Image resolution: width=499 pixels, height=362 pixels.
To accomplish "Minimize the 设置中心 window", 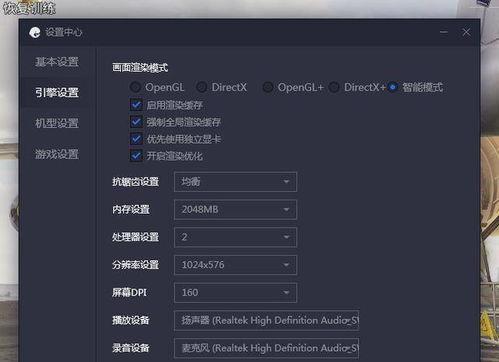I will pos(444,32).
